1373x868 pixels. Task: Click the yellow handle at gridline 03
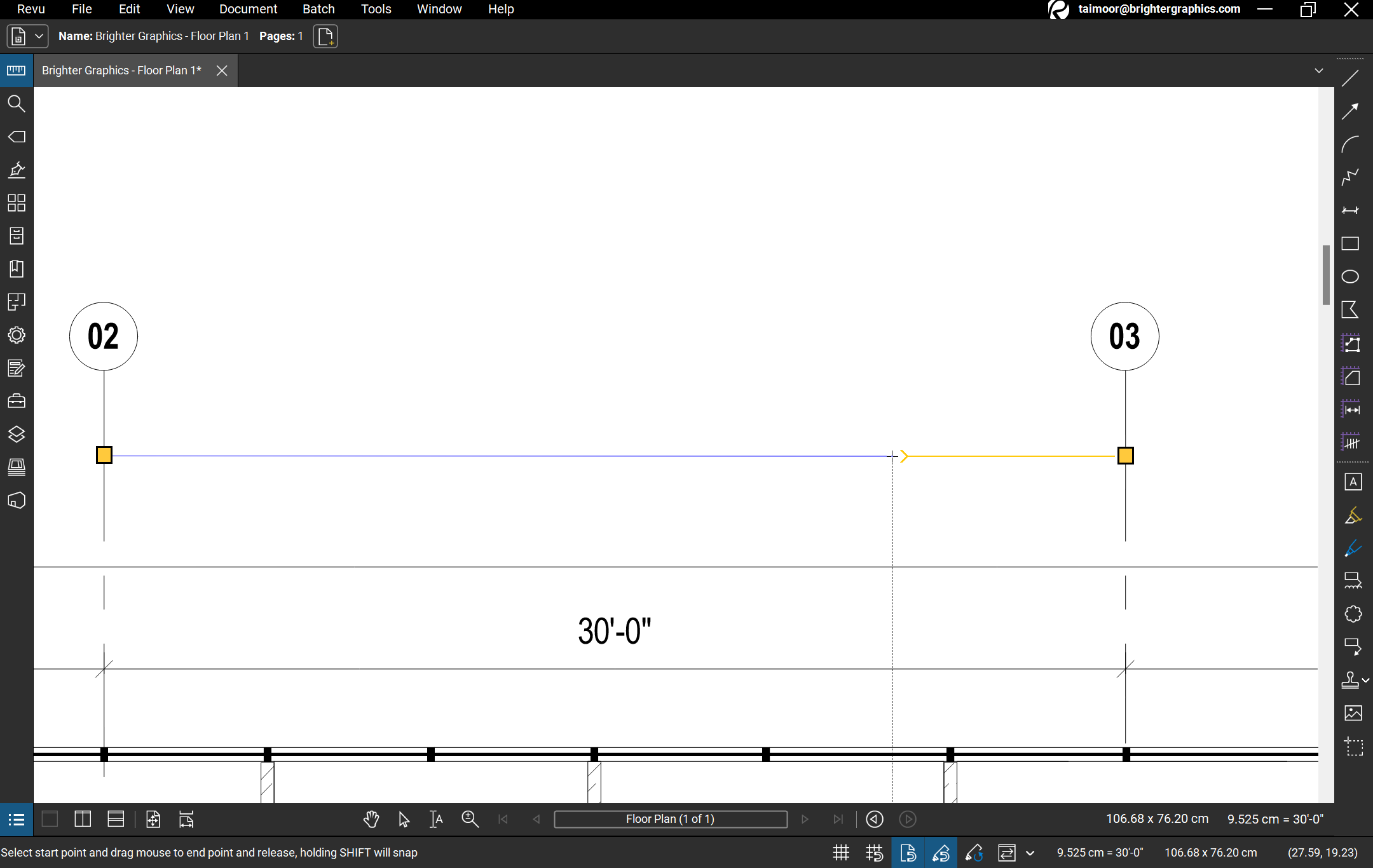pyautogui.click(x=1126, y=456)
